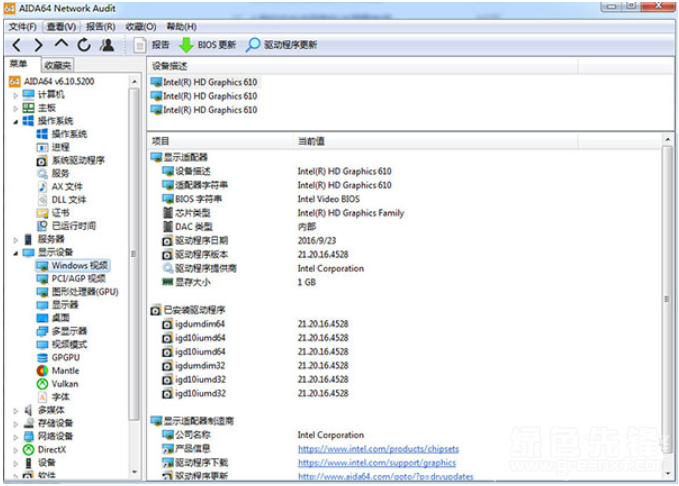
Task: Select first Intel(R) HD Graphics 610 device
Action: pos(204,82)
